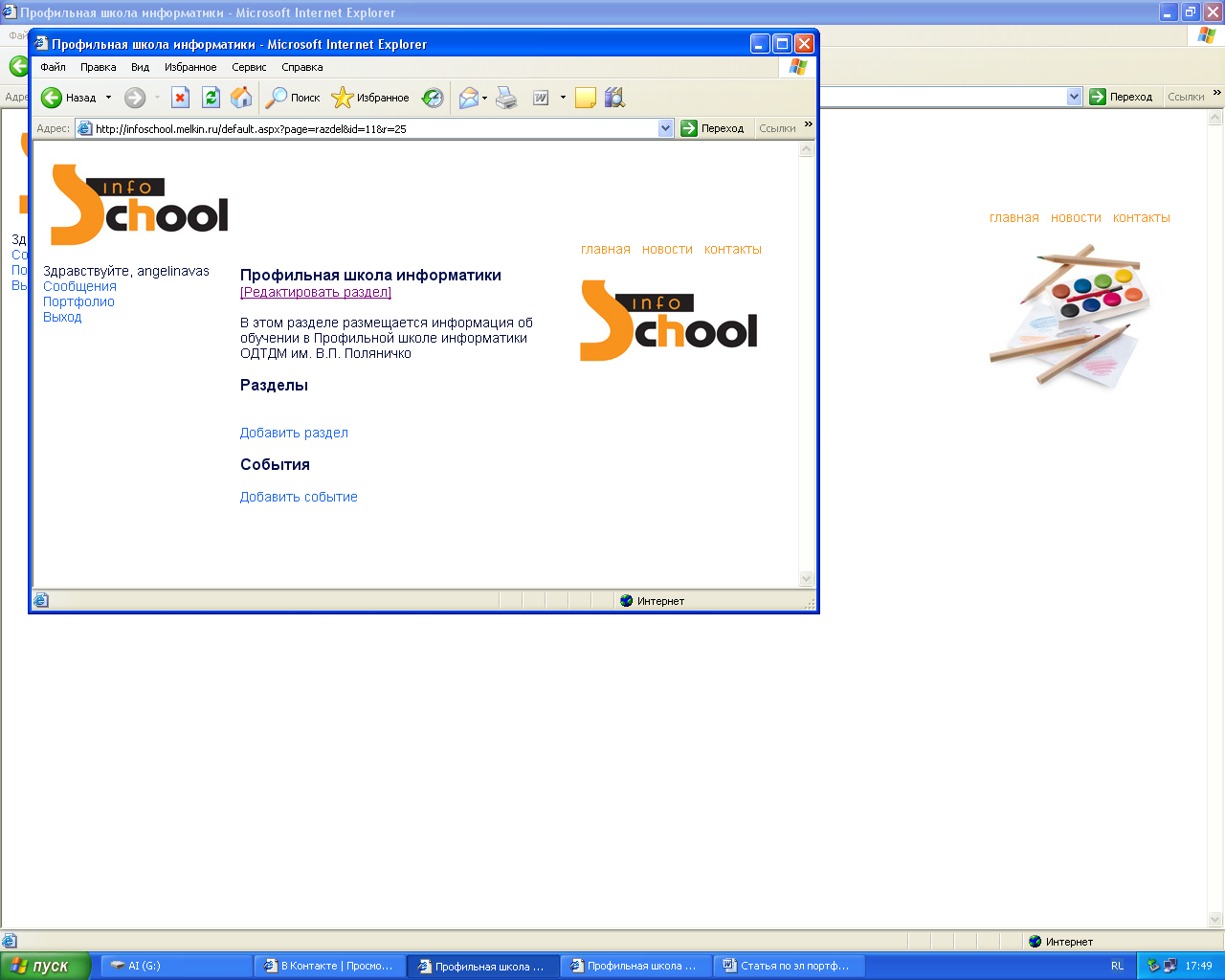
Task: Expand Ссылки chevron in front window
Action: click(x=809, y=124)
